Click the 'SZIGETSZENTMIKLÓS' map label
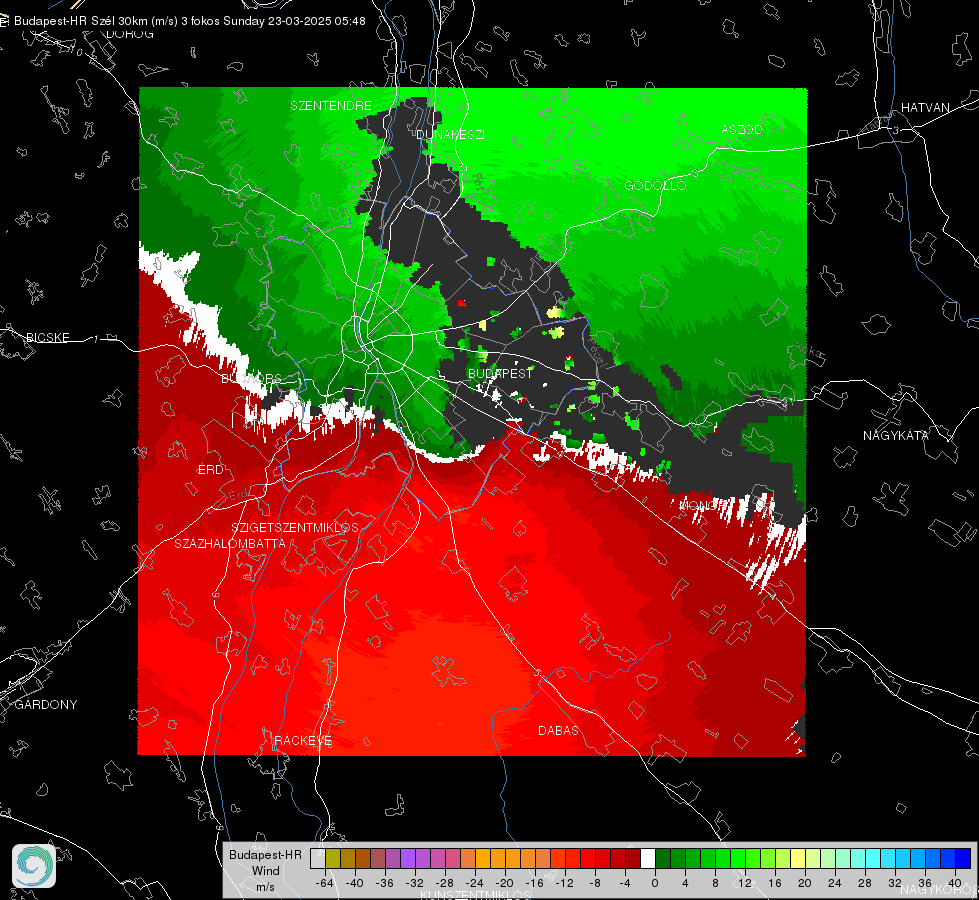 (295, 527)
